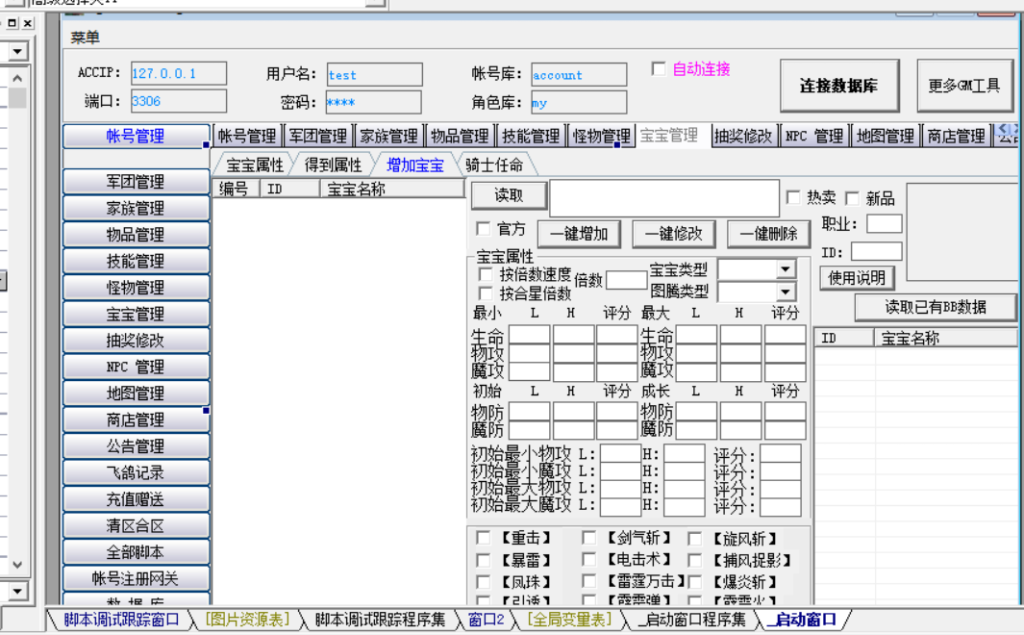
Task: Open the 宝宝属性 sub-tab
Action: click(x=255, y=165)
